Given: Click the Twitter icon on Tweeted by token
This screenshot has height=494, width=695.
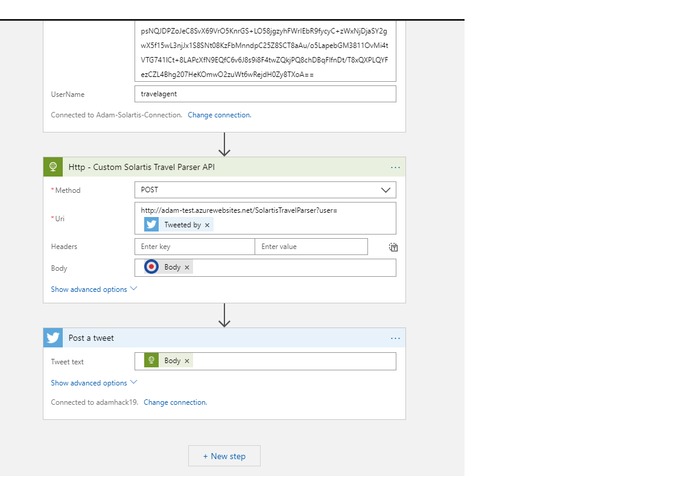Looking at the screenshot, I should [x=151, y=225].
